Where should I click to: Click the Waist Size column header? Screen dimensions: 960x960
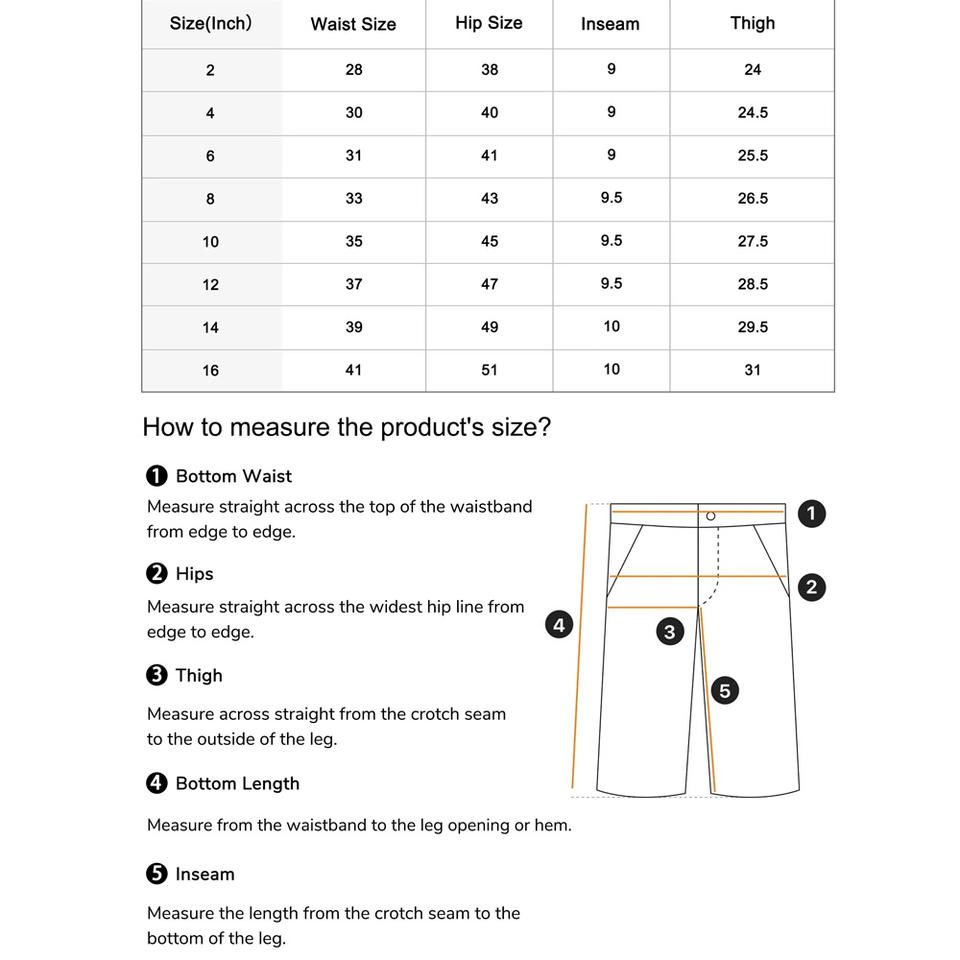353,24
